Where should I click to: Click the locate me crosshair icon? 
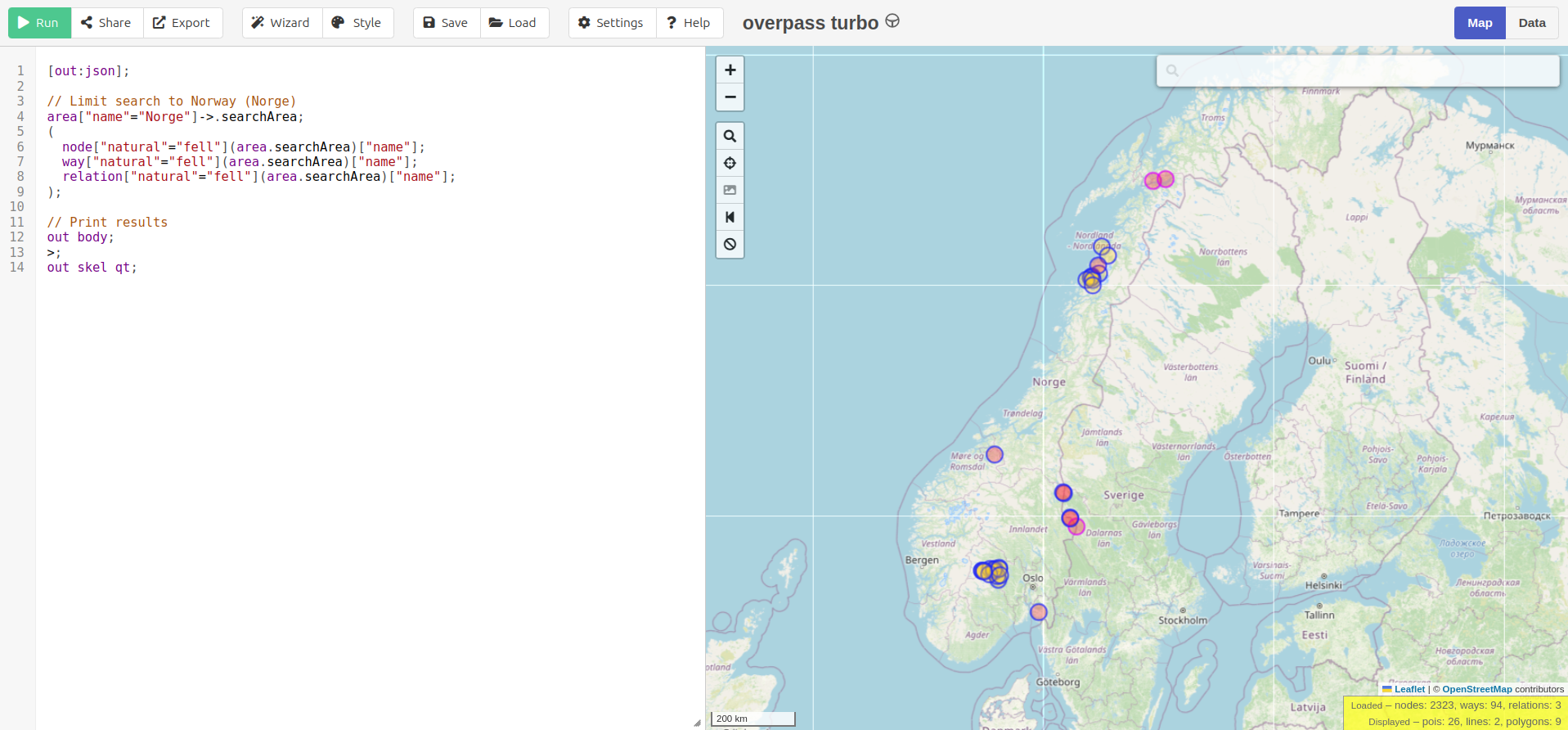tap(730, 163)
